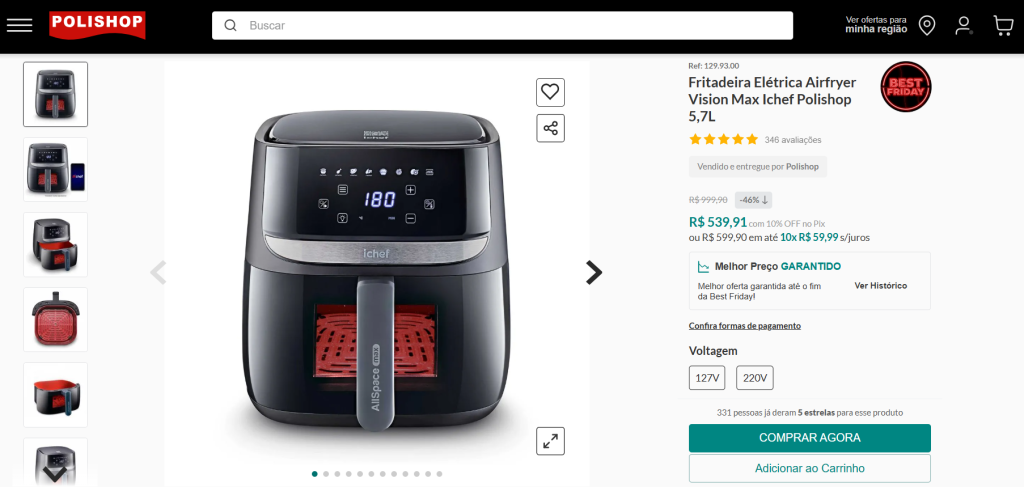The height and width of the screenshot is (487, 1024).
Task: Share the product via share icon
Action: click(551, 128)
